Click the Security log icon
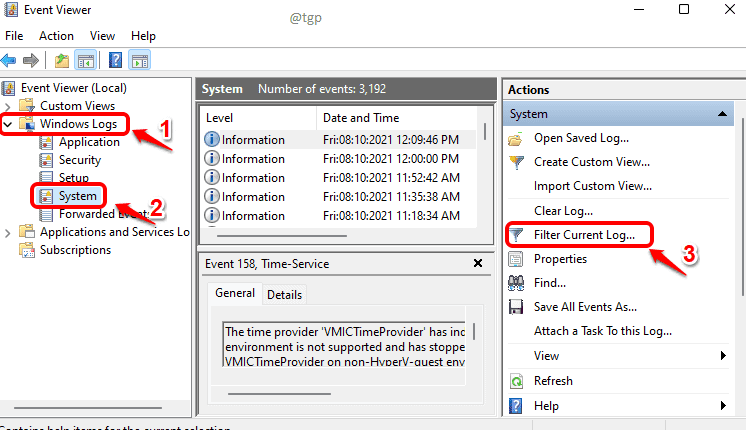The height and width of the screenshot is (430, 746). click(46, 160)
